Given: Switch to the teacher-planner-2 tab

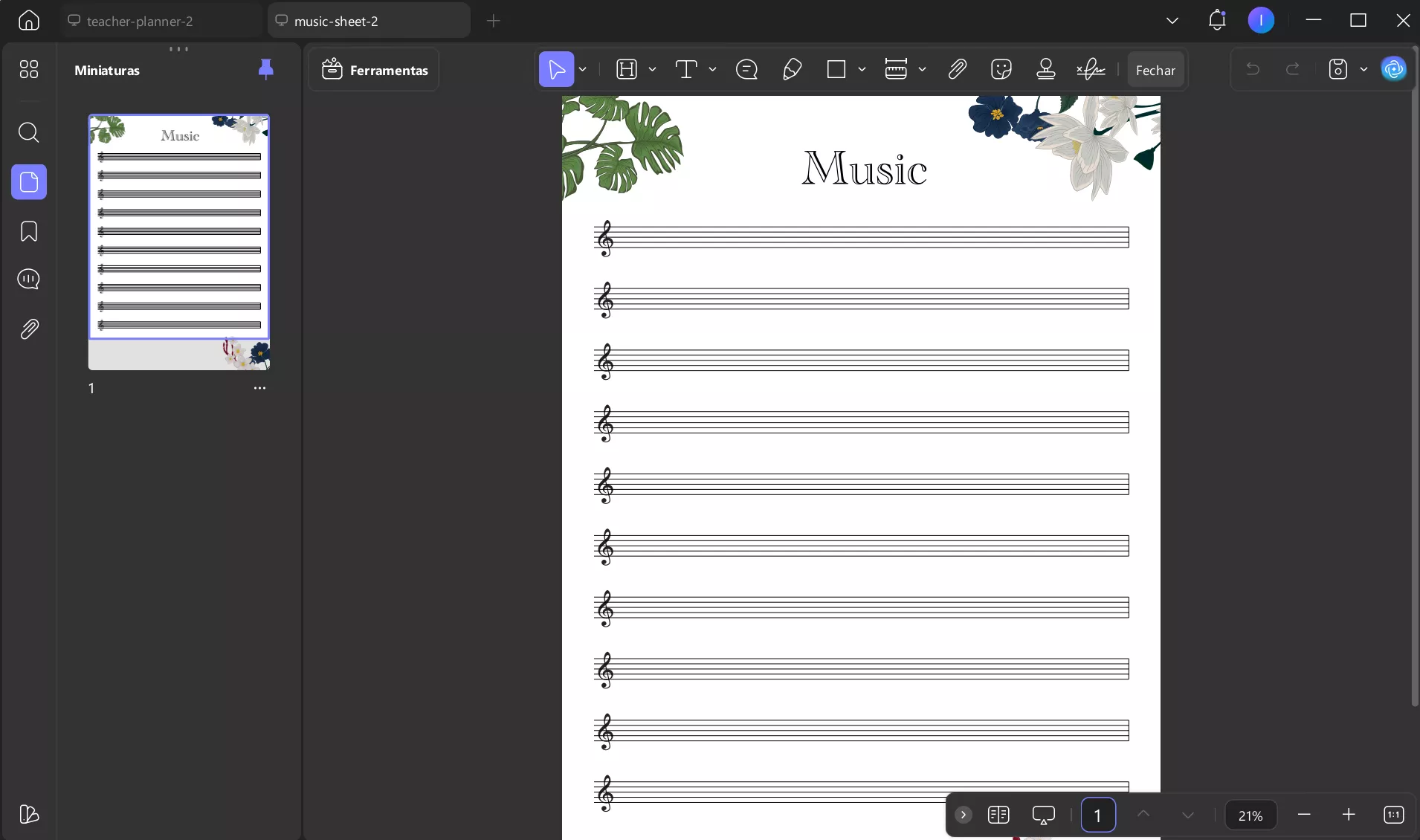Looking at the screenshot, I should 141,20.
